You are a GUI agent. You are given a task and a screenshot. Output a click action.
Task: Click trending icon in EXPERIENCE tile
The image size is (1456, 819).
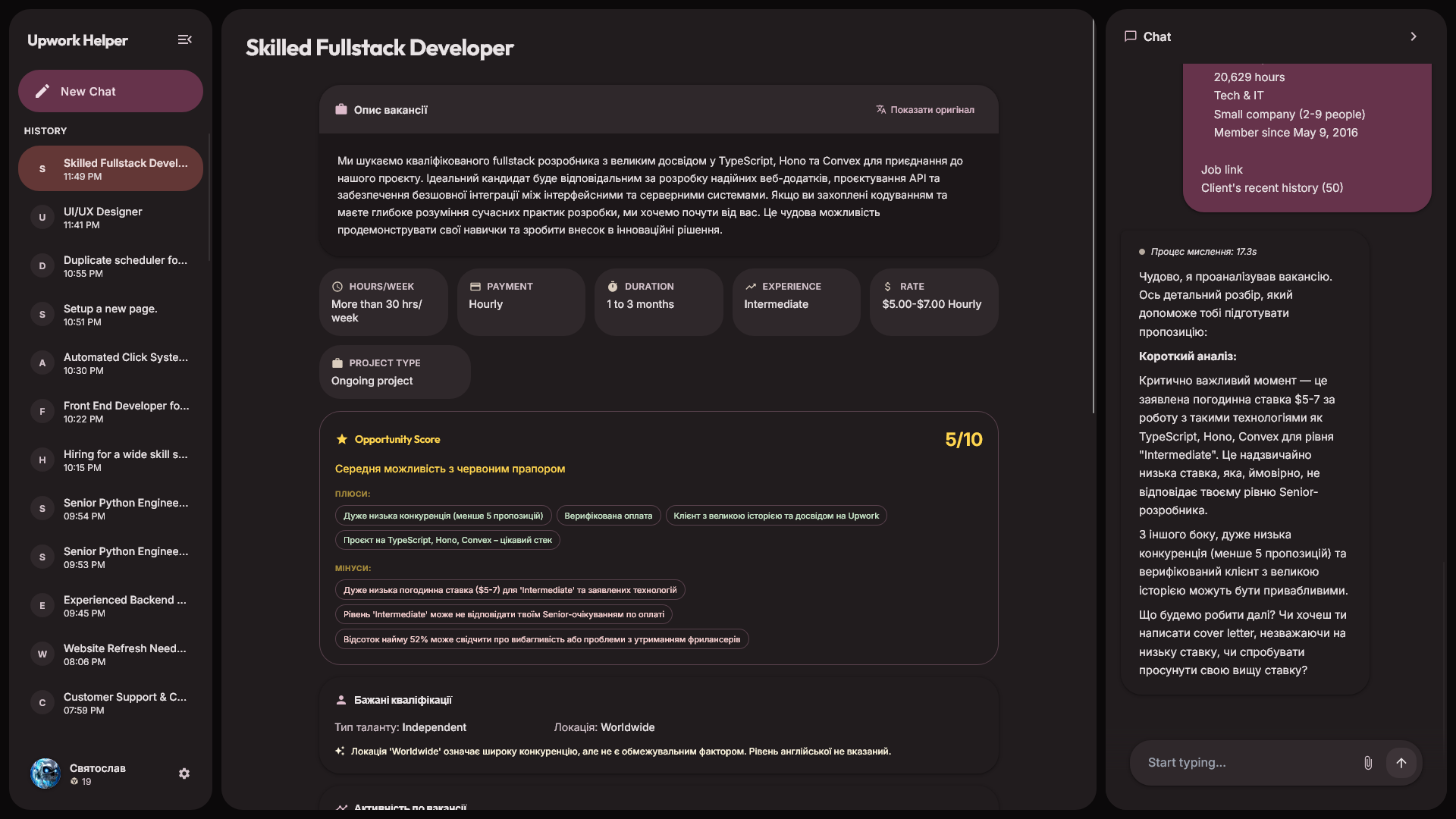[x=751, y=287]
